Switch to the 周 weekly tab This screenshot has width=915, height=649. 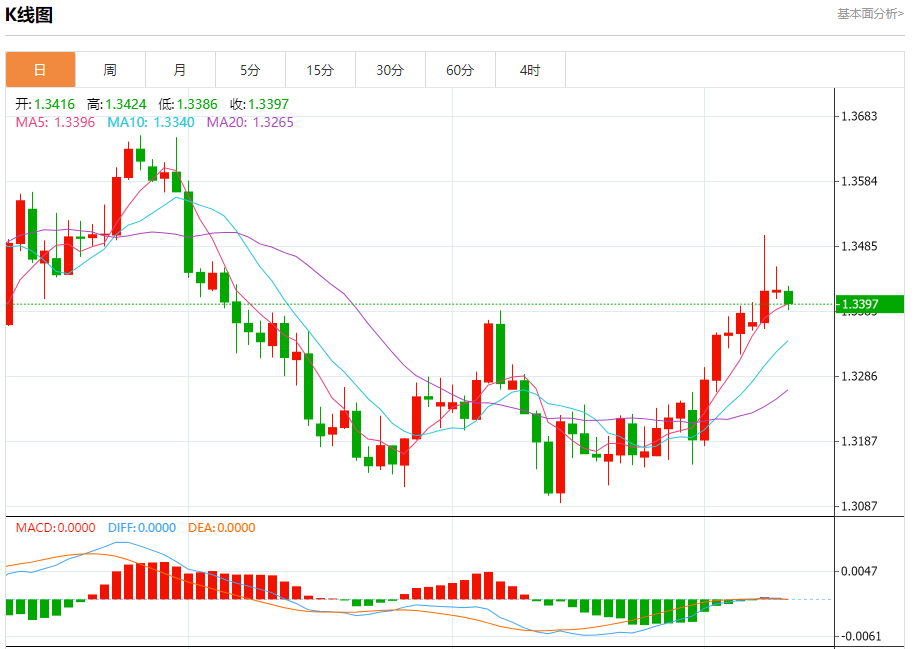(110, 70)
